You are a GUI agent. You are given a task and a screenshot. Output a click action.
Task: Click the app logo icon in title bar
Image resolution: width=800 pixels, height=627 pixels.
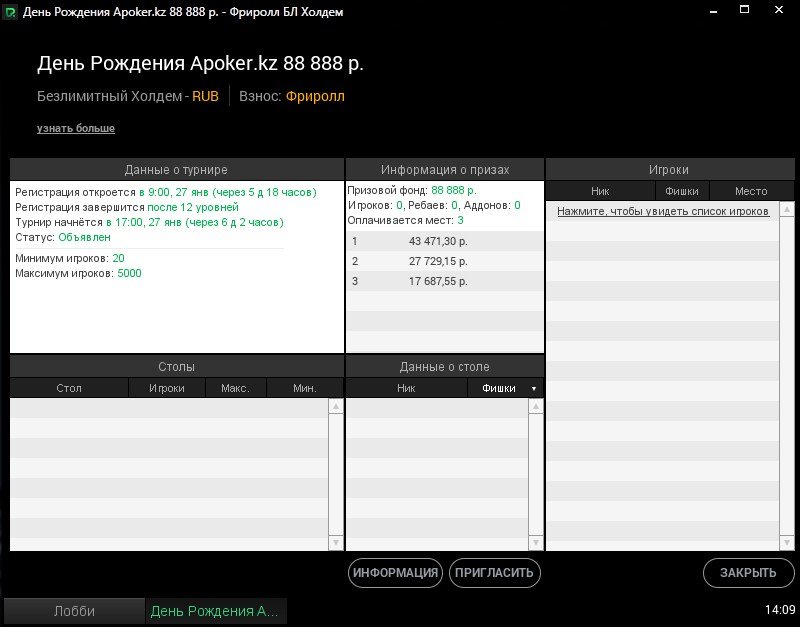coord(10,12)
